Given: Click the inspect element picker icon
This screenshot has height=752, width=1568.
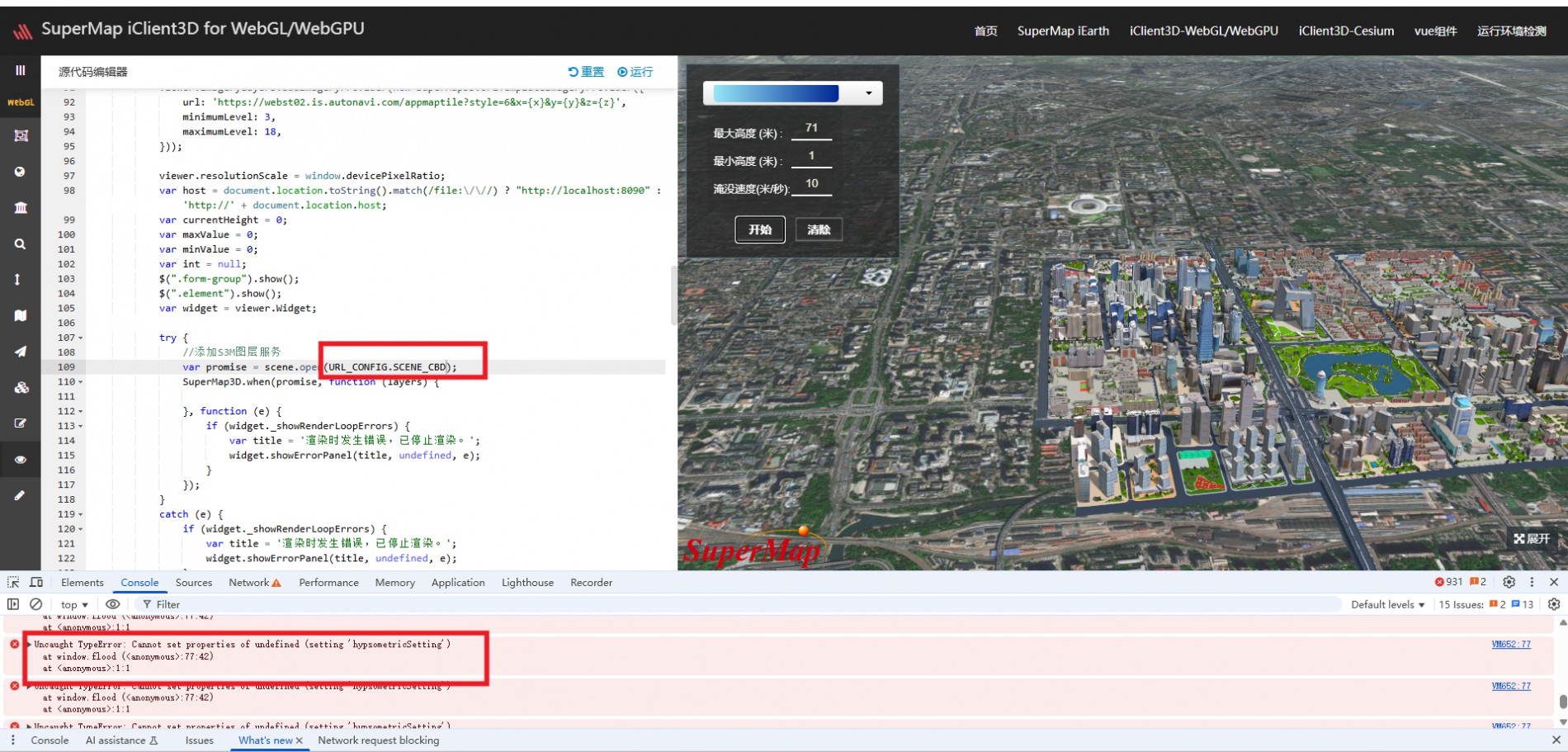Looking at the screenshot, I should coord(13,582).
